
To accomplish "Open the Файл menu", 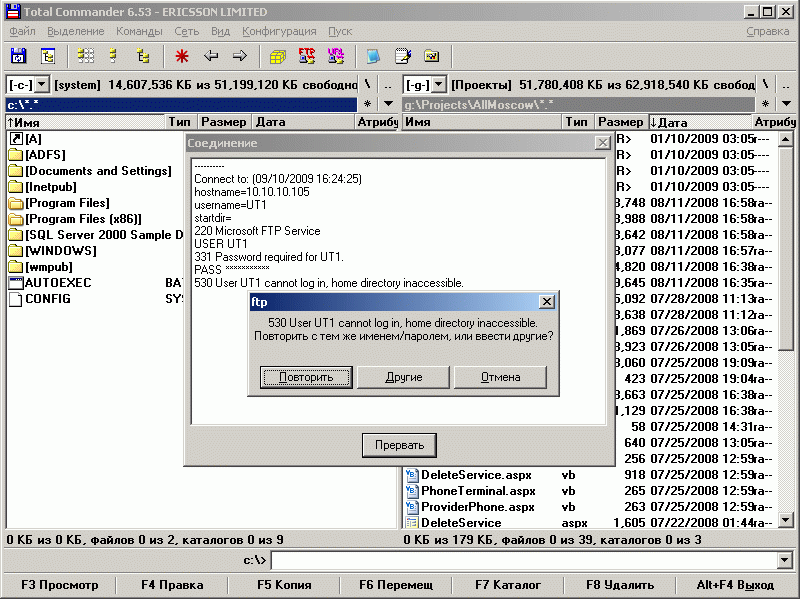I will [22, 31].
